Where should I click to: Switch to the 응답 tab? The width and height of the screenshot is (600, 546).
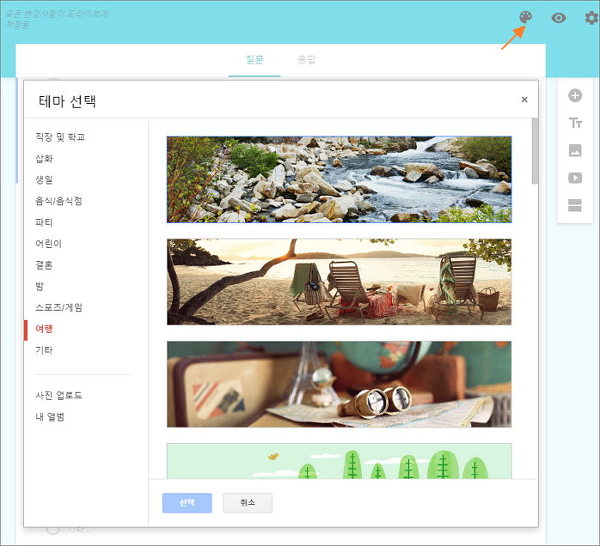306,60
